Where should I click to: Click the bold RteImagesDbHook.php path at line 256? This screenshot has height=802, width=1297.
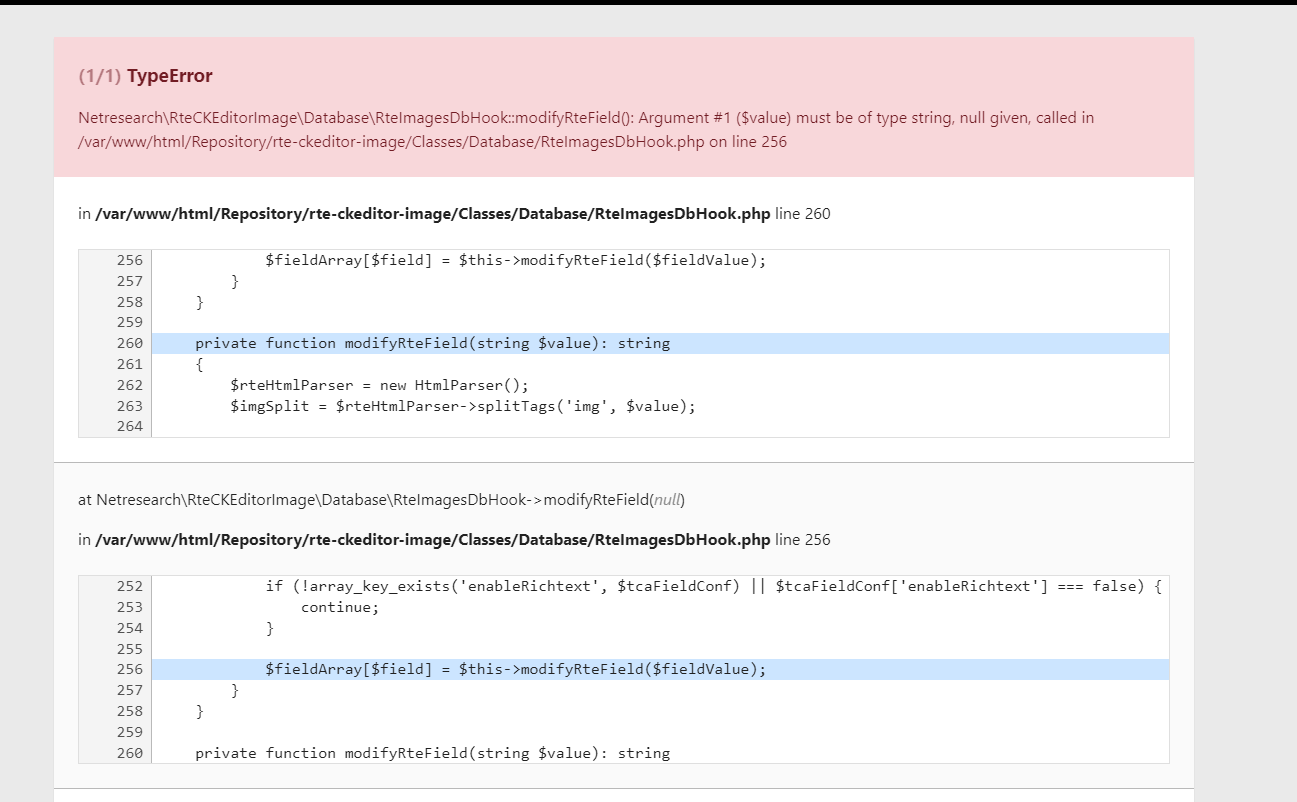coord(432,539)
